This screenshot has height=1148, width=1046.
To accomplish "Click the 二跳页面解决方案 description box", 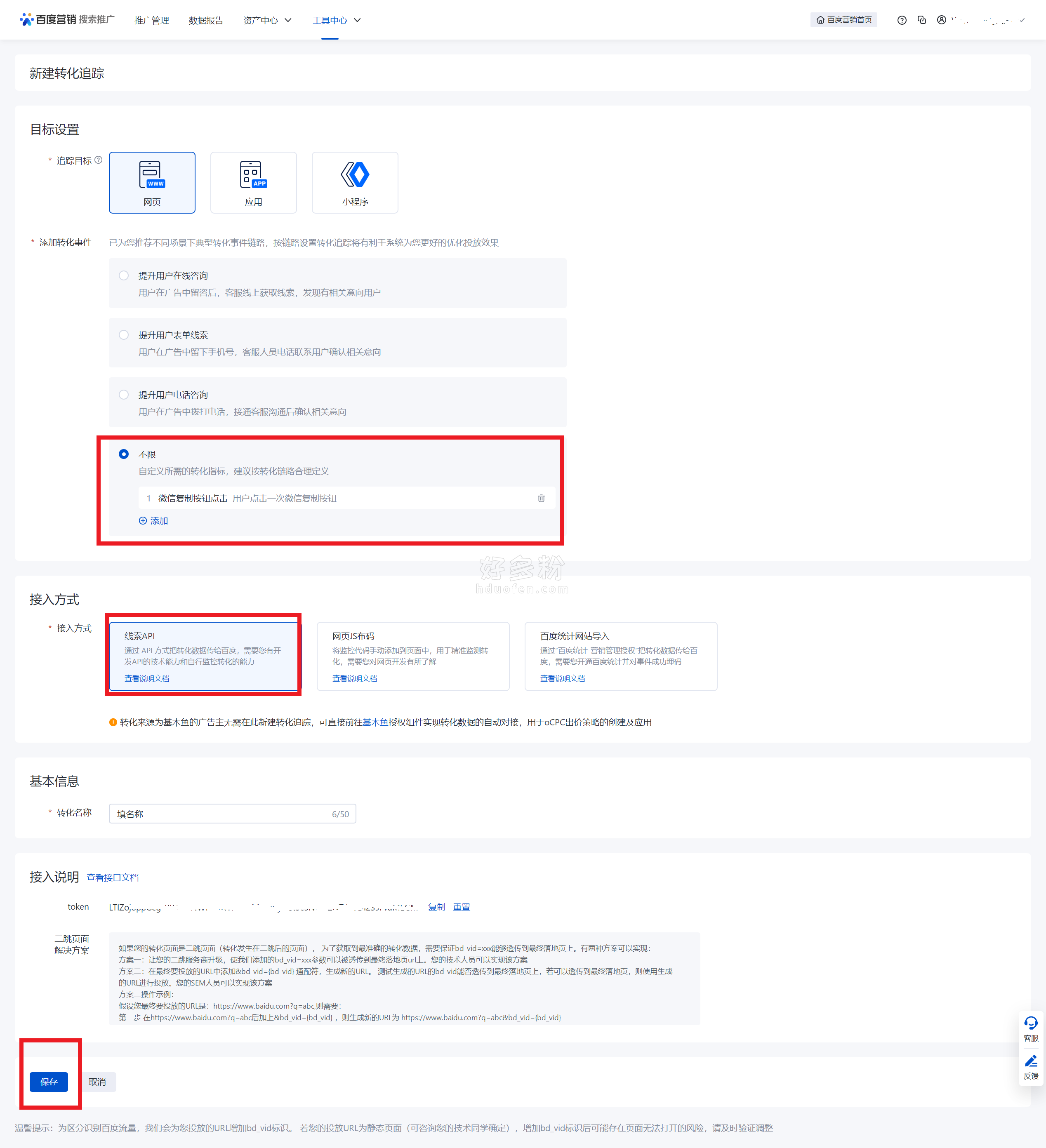I will click(x=404, y=978).
